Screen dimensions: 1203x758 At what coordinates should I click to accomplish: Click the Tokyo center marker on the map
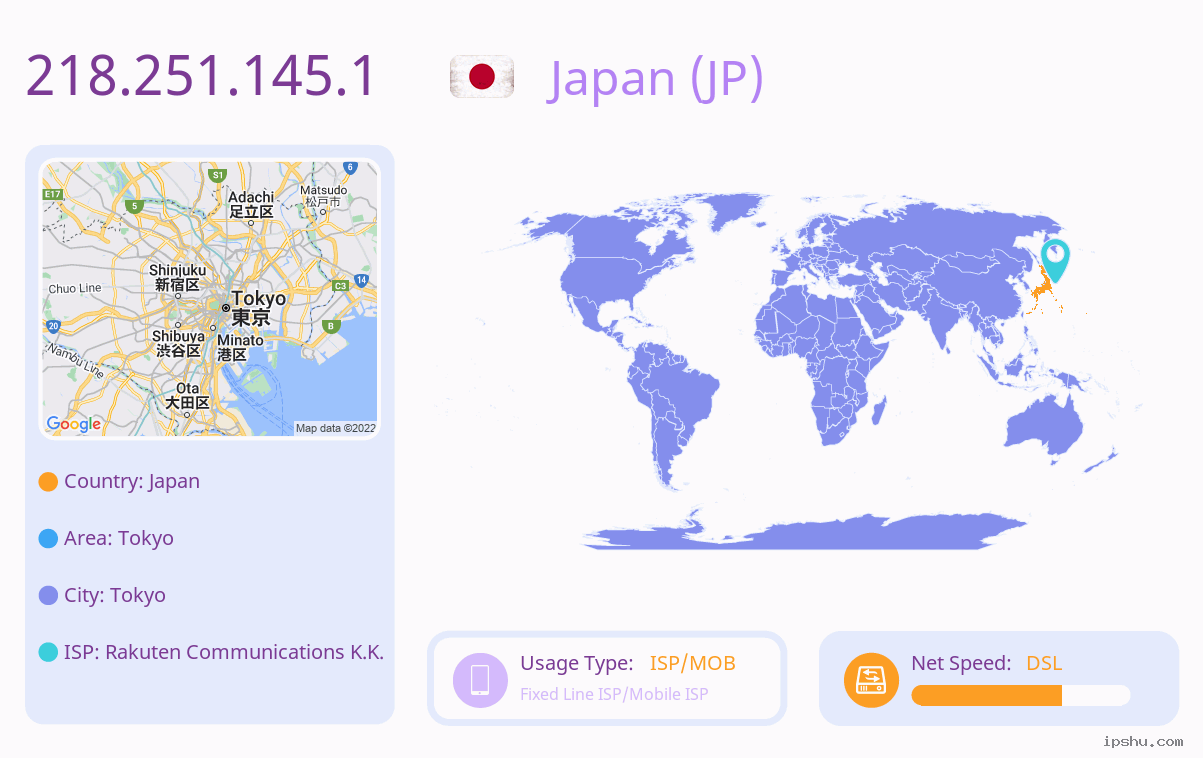[x=226, y=308]
